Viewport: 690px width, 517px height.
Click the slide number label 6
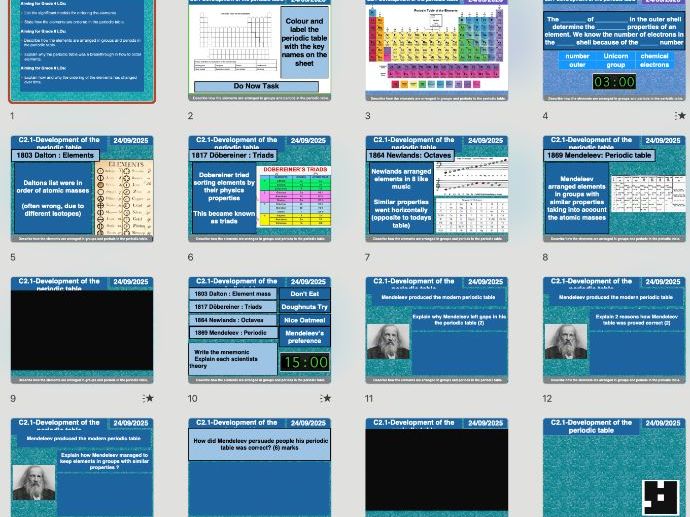(190, 257)
